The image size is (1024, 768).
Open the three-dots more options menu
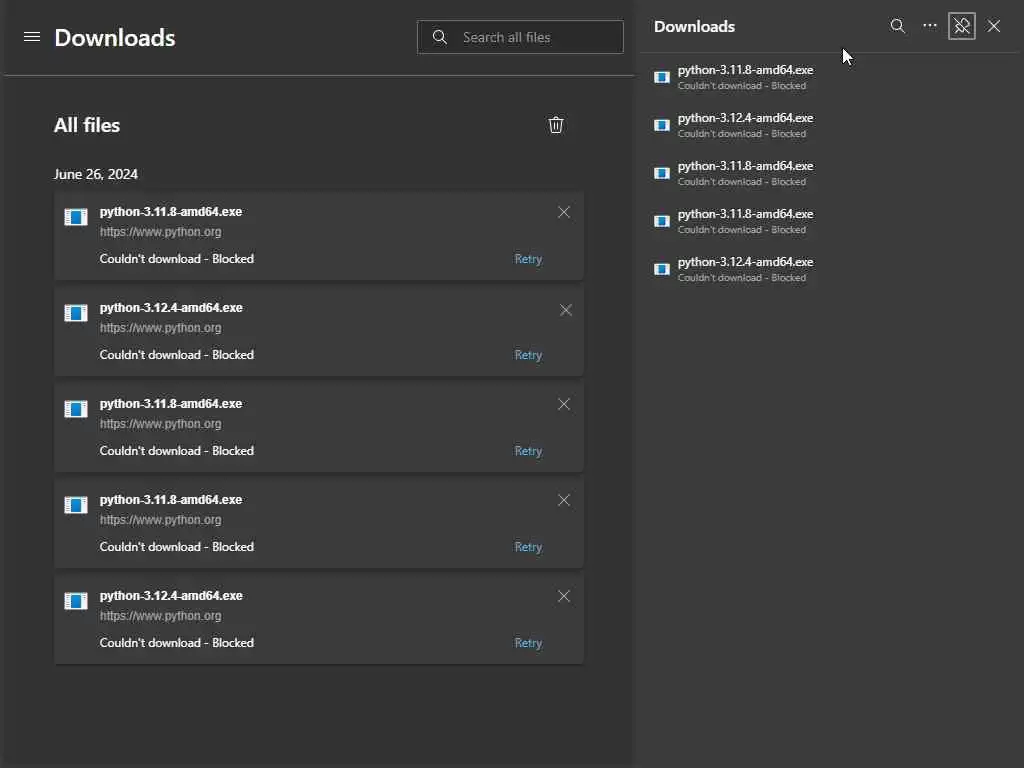coord(930,26)
